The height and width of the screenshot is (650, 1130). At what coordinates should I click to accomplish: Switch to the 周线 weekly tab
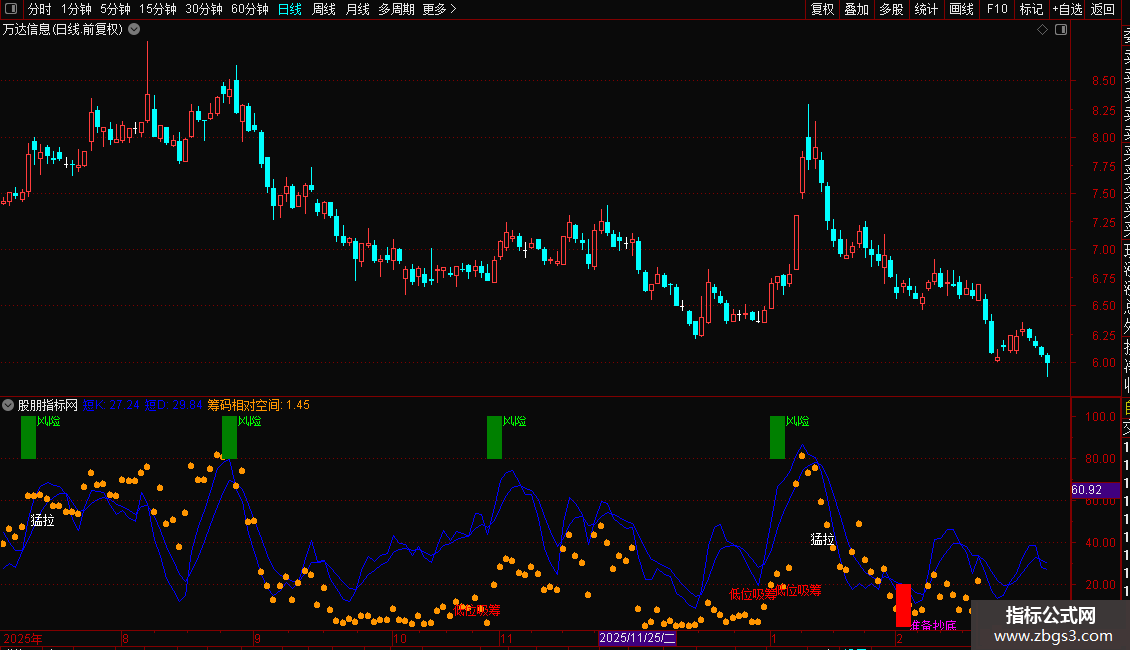pyautogui.click(x=324, y=9)
